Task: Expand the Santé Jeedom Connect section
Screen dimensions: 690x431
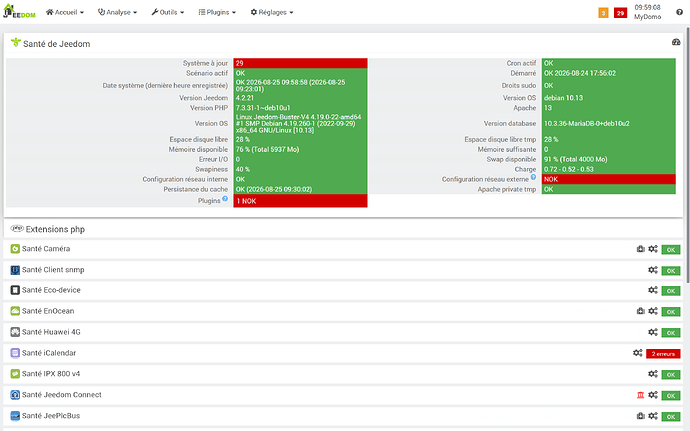Action: pos(343,395)
